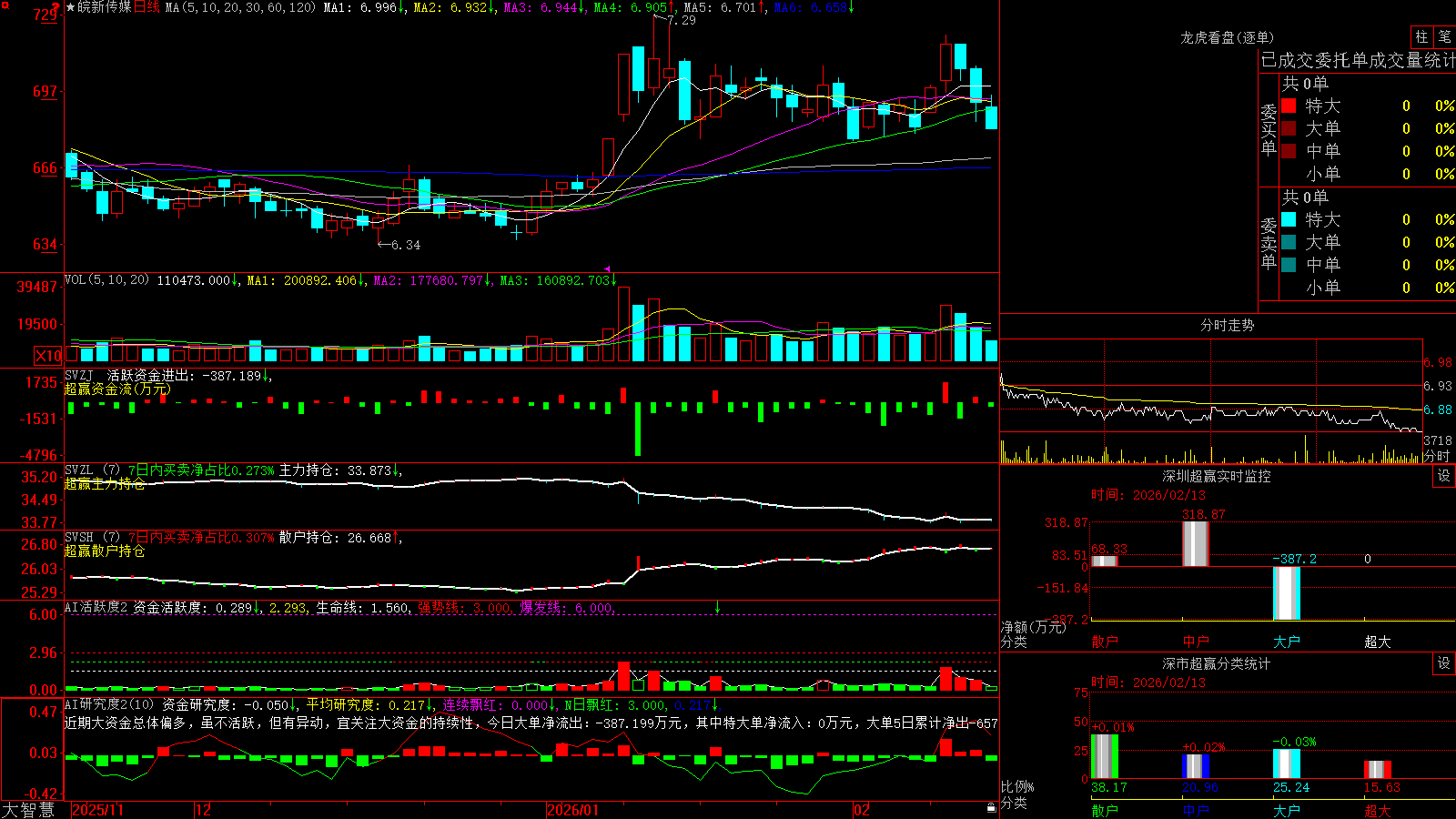Click the 委卖单 section label

pyautogui.click(x=1269, y=244)
